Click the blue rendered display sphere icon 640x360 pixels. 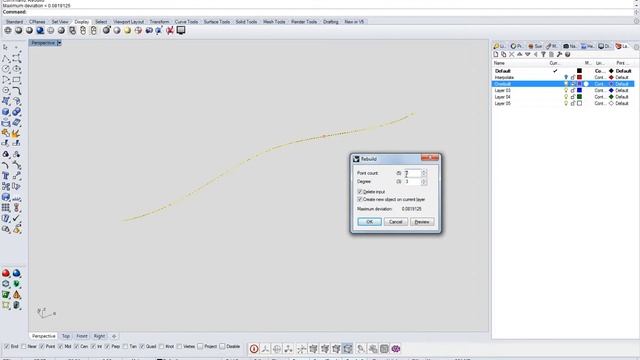[40, 31]
